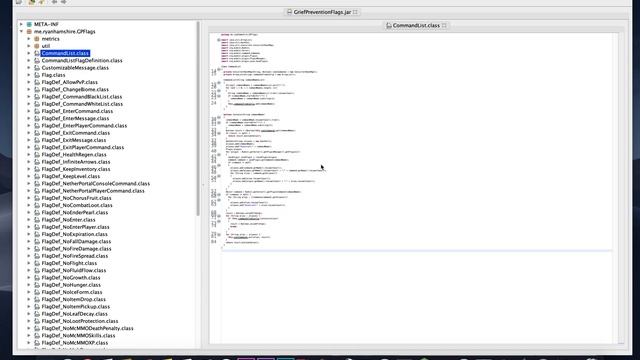Click the FlagDef_ExitCommand.class file icon

37,133
